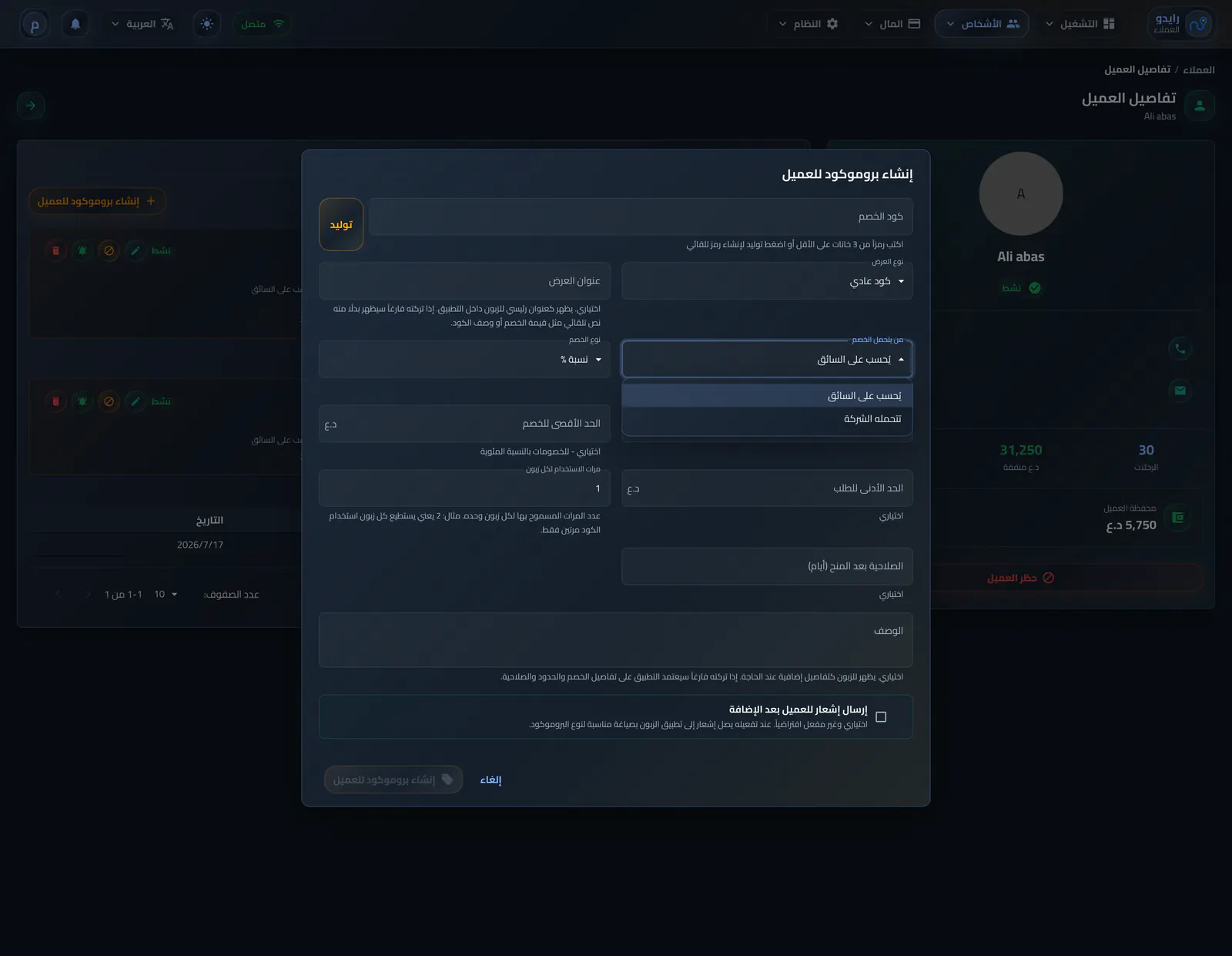Click the back arrow button on page
1232x956 pixels.
[31, 106]
